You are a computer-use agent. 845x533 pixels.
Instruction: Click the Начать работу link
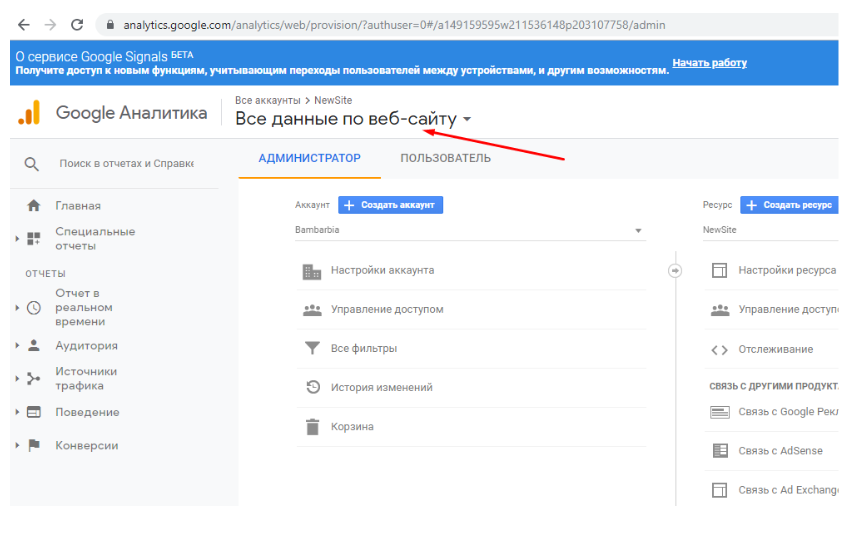[x=709, y=63]
